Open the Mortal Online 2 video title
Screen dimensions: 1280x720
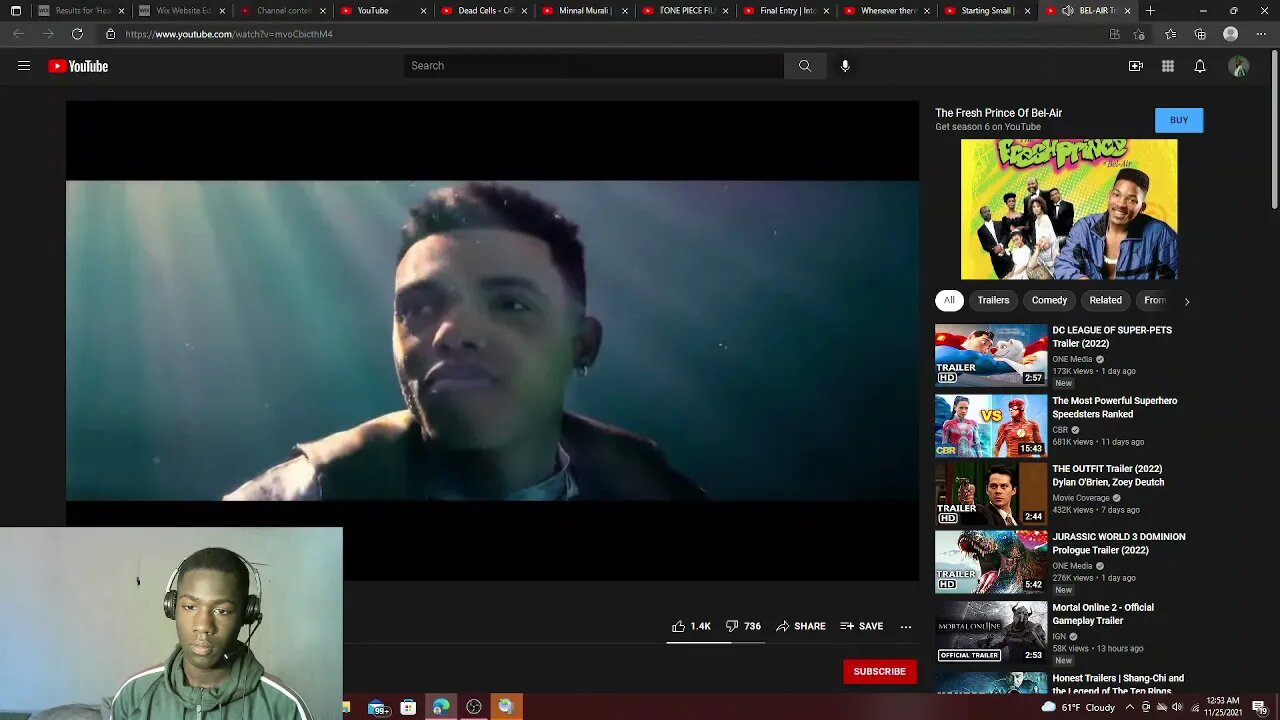click(x=1103, y=614)
